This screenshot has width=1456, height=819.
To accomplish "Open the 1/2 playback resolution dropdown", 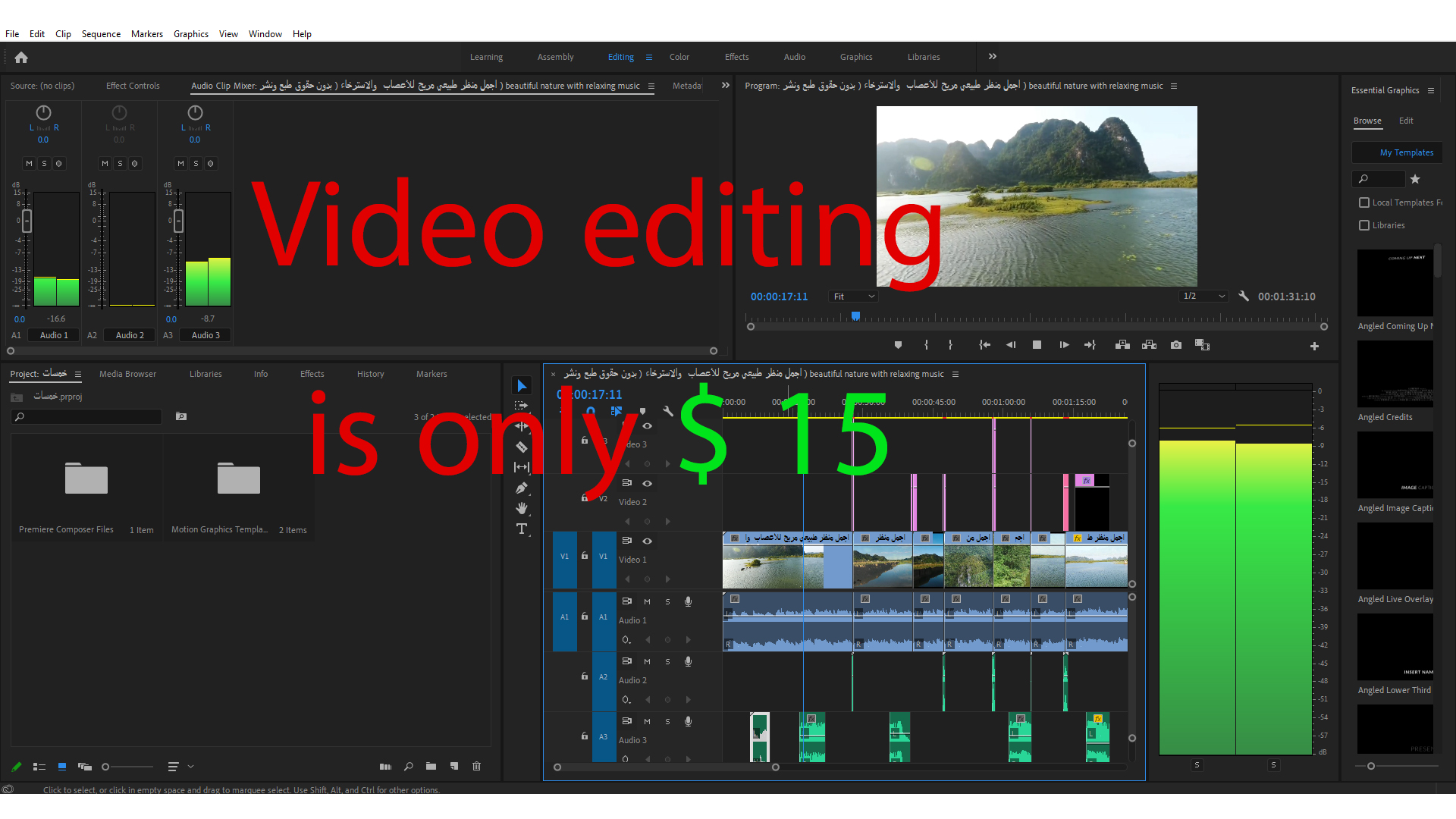I will [x=1203, y=297].
